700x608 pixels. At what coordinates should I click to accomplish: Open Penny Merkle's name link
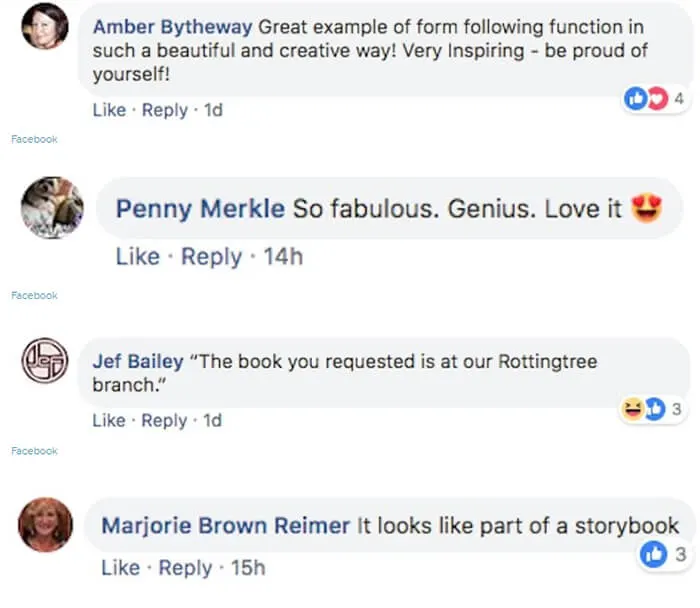200,208
